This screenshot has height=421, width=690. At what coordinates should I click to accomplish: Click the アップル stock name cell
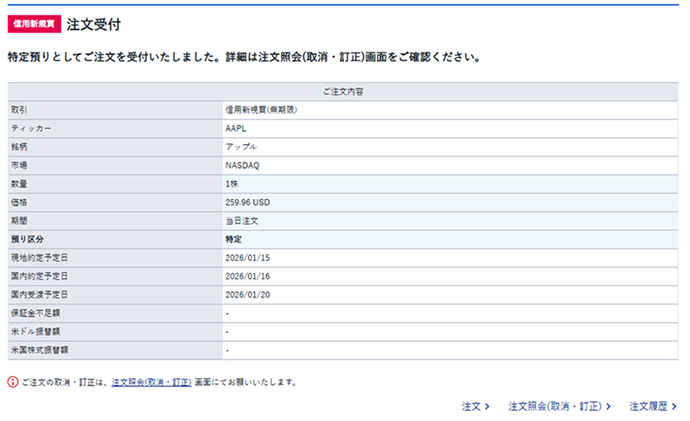click(x=240, y=146)
